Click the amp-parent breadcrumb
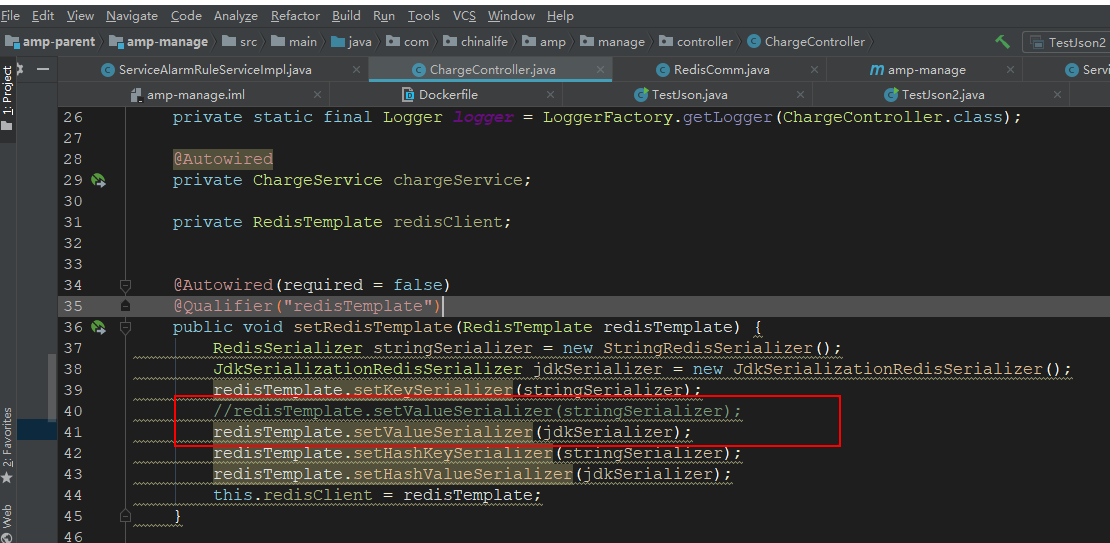Screen dimensions: 1110x543 click(50, 42)
